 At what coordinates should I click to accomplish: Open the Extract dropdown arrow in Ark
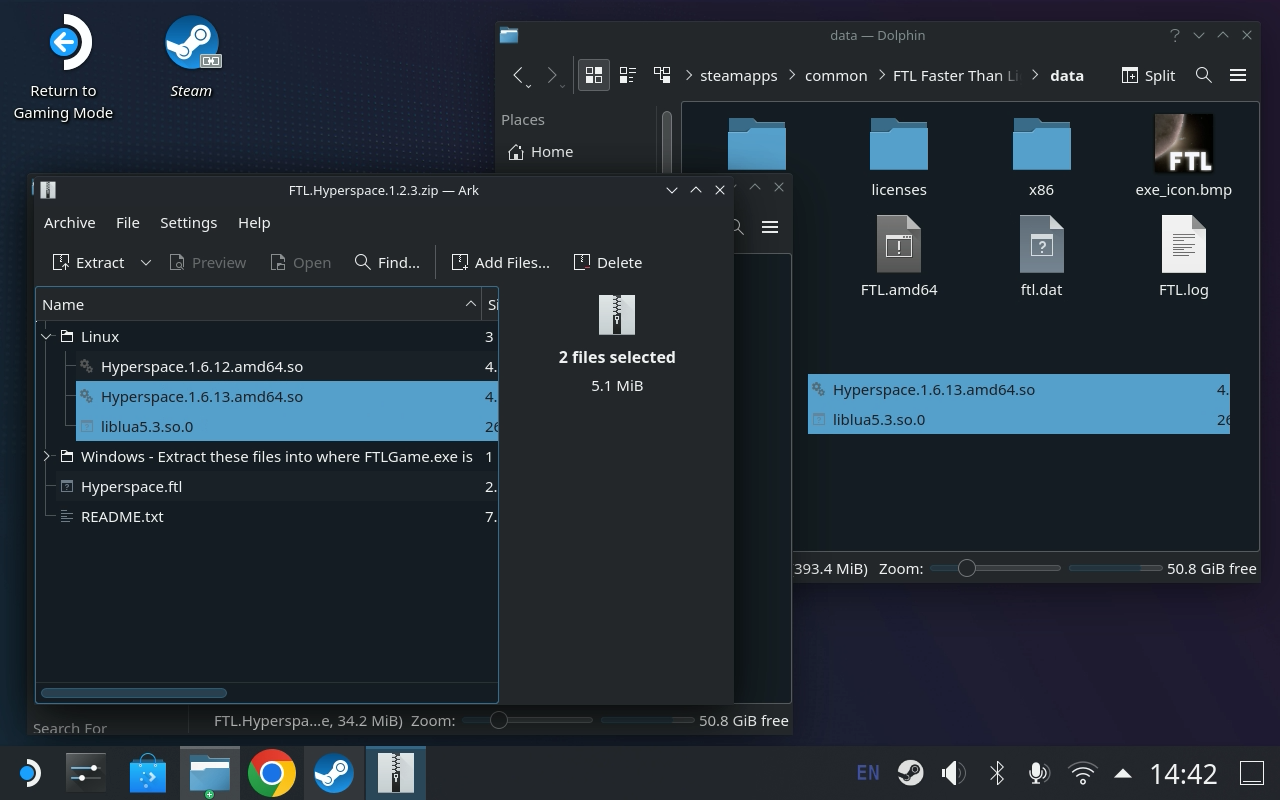(146, 262)
